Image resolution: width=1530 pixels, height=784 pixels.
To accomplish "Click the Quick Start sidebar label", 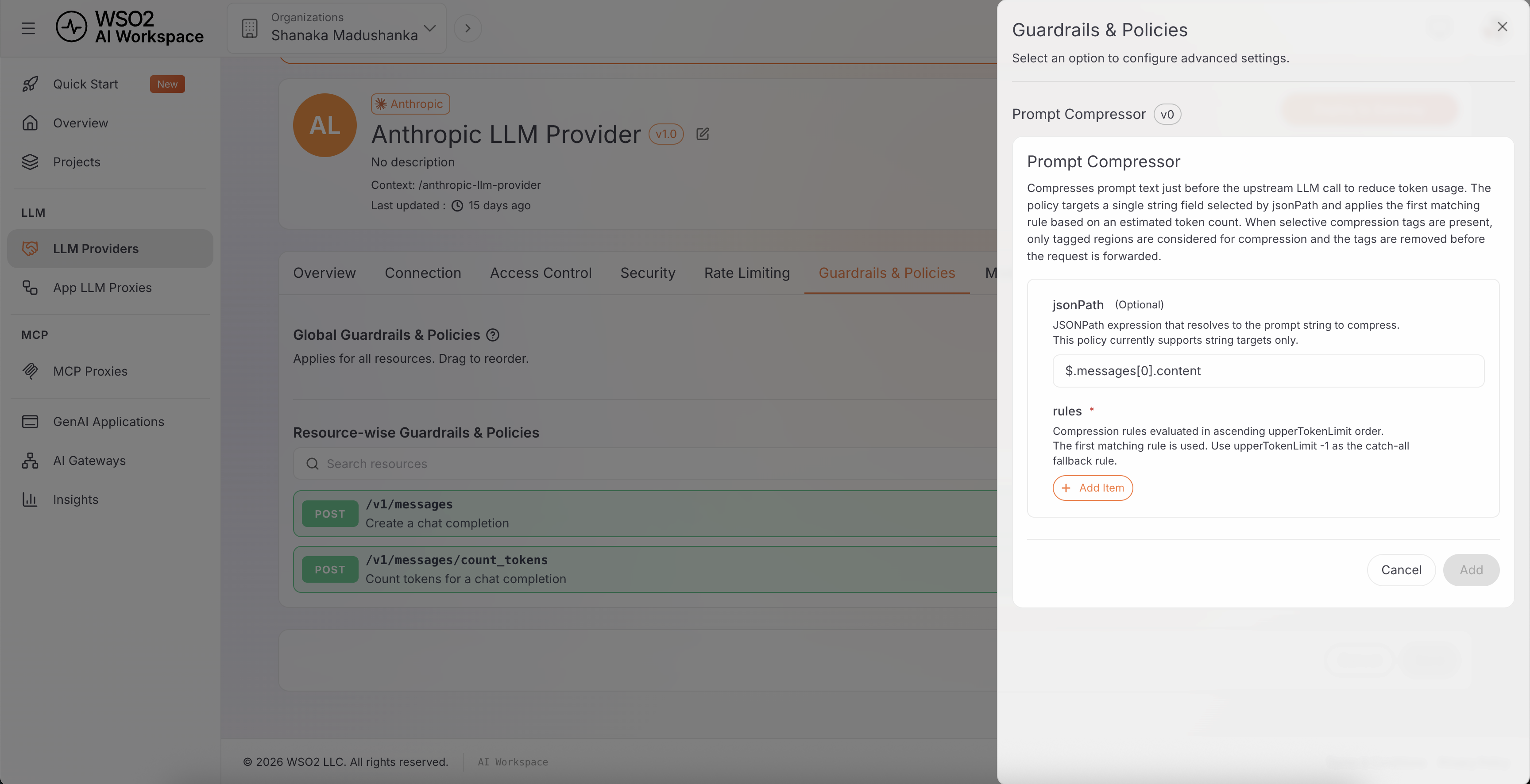I will pyautogui.click(x=85, y=84).
